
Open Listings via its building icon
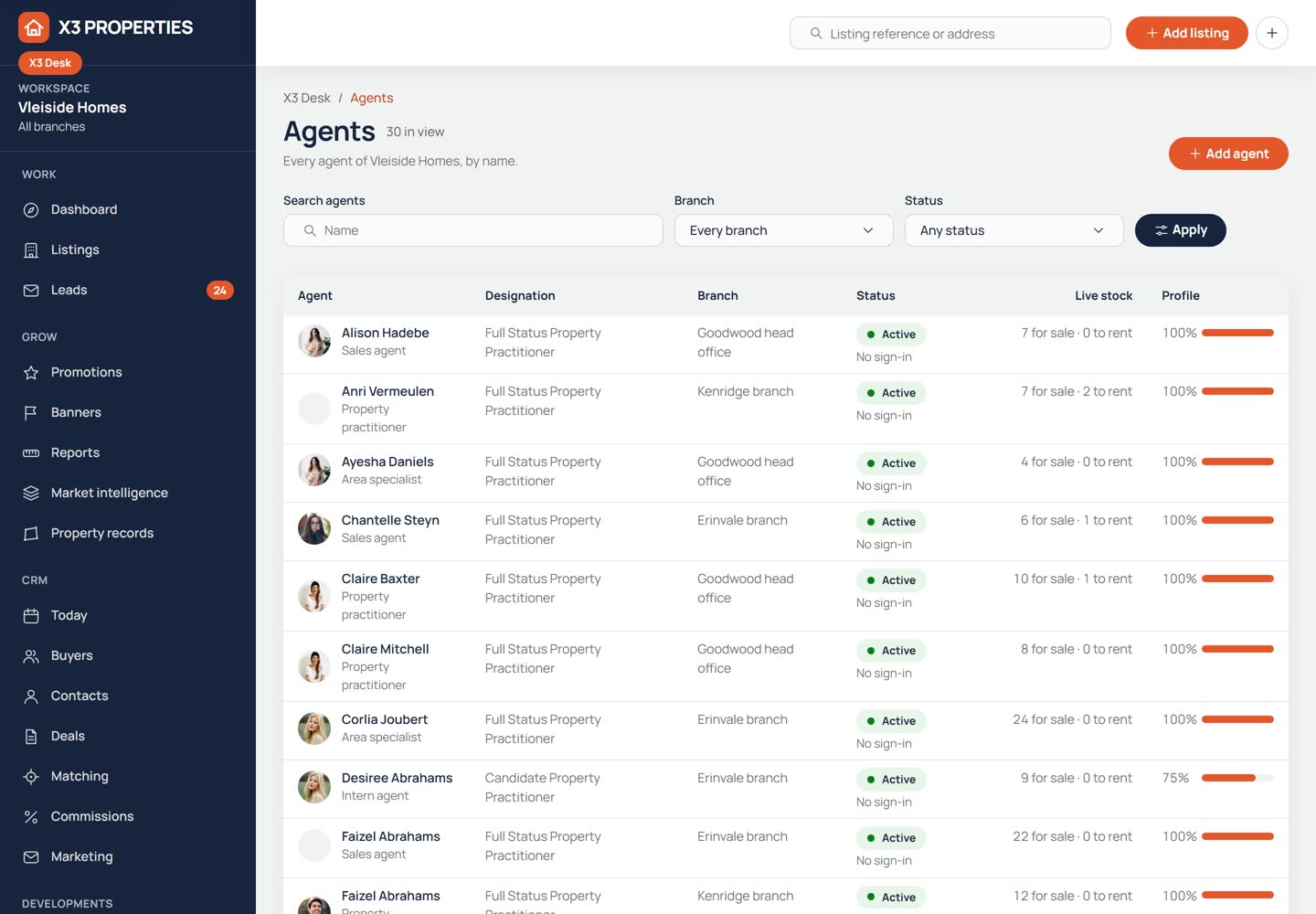coord(31,250)
